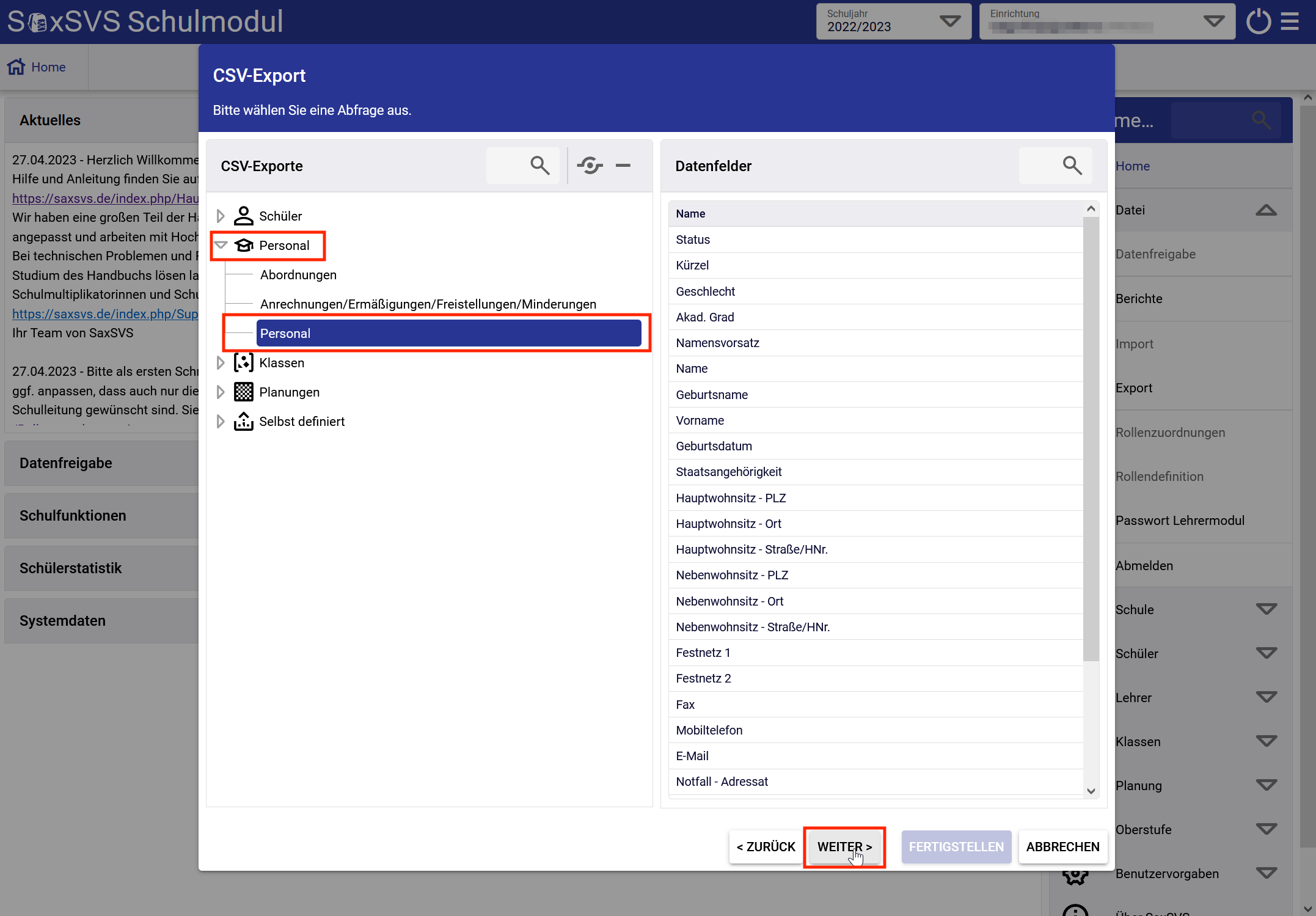
Task: Open Export in the side menu
Action: (x=1134, y=387)
